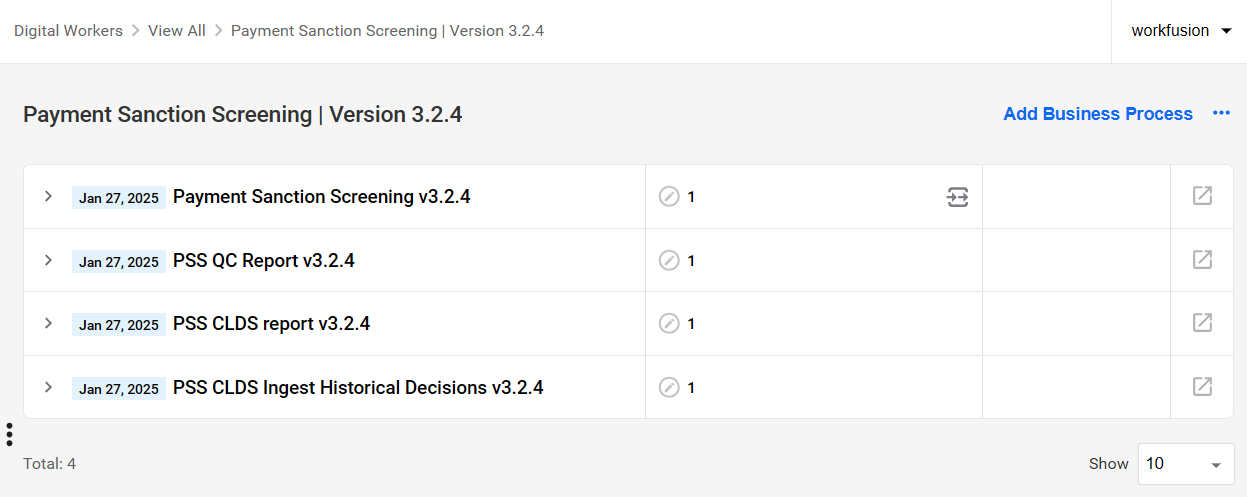Click the flow icon in Payment Sanction Screening row
This screenshot has height=497, width=1247.
click(x=958, y=197)
